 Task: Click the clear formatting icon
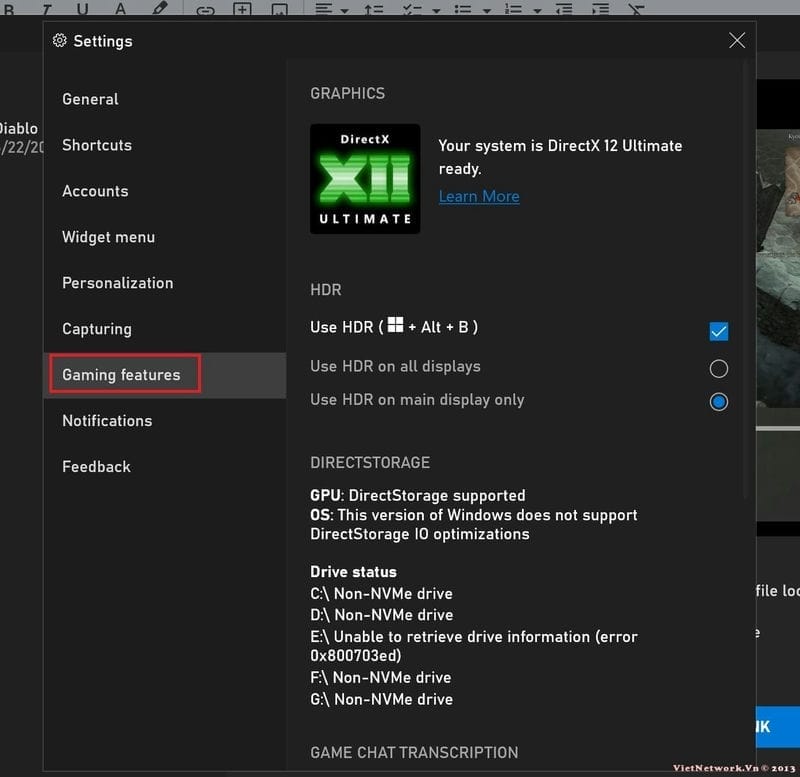(636, 10)
